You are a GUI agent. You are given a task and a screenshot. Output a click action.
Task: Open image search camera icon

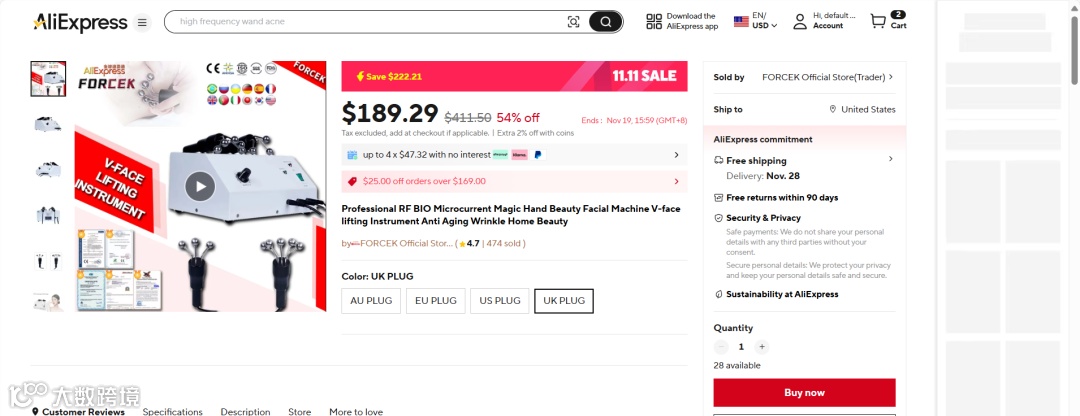pos(573,22)
